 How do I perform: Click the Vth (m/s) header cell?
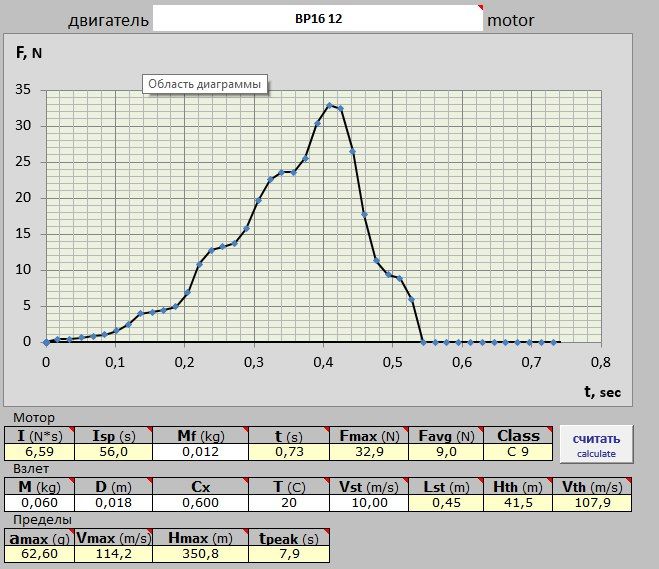[x=592, y=487]
